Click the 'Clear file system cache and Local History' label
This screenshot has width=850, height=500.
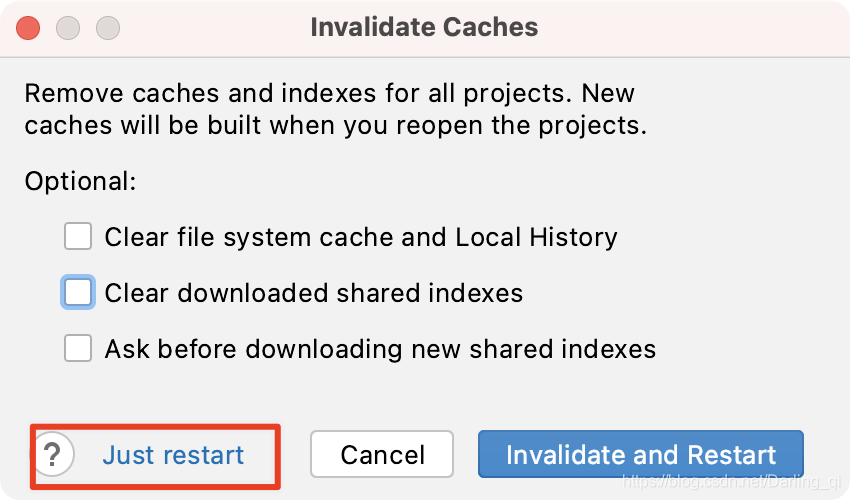pyautogui.click(x=361, y=237)
